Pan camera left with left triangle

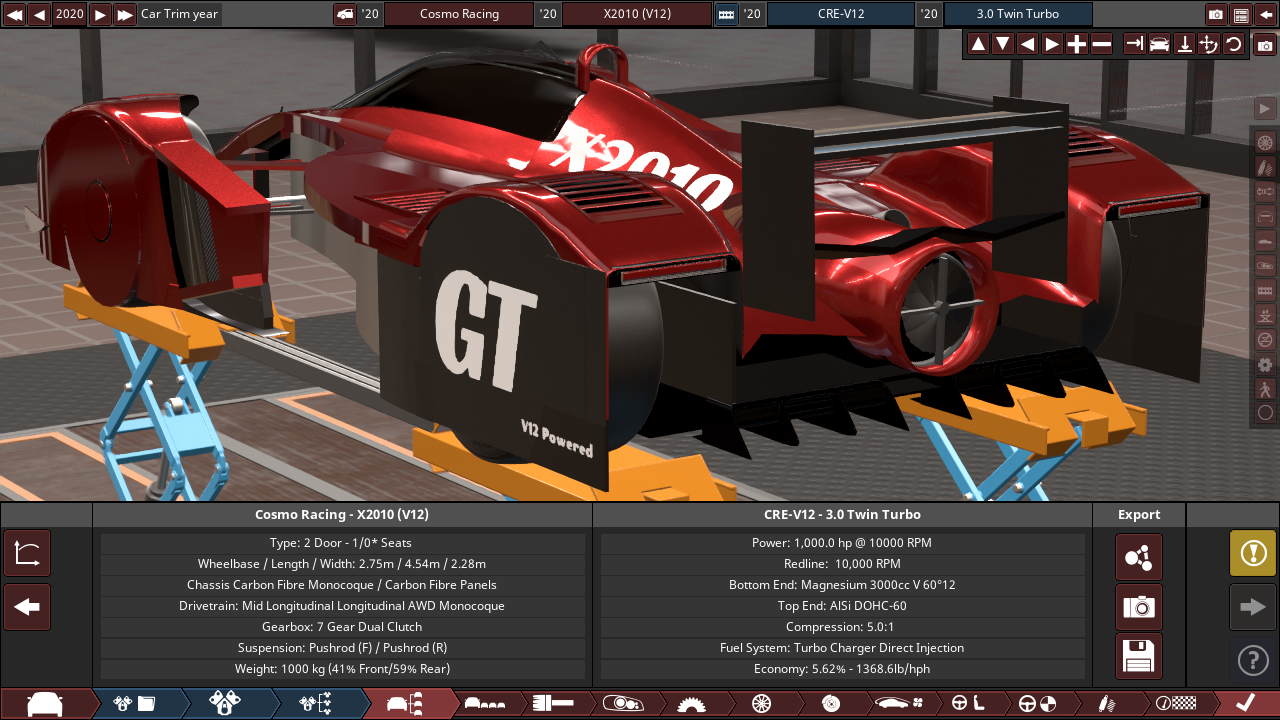point(1027,44)
